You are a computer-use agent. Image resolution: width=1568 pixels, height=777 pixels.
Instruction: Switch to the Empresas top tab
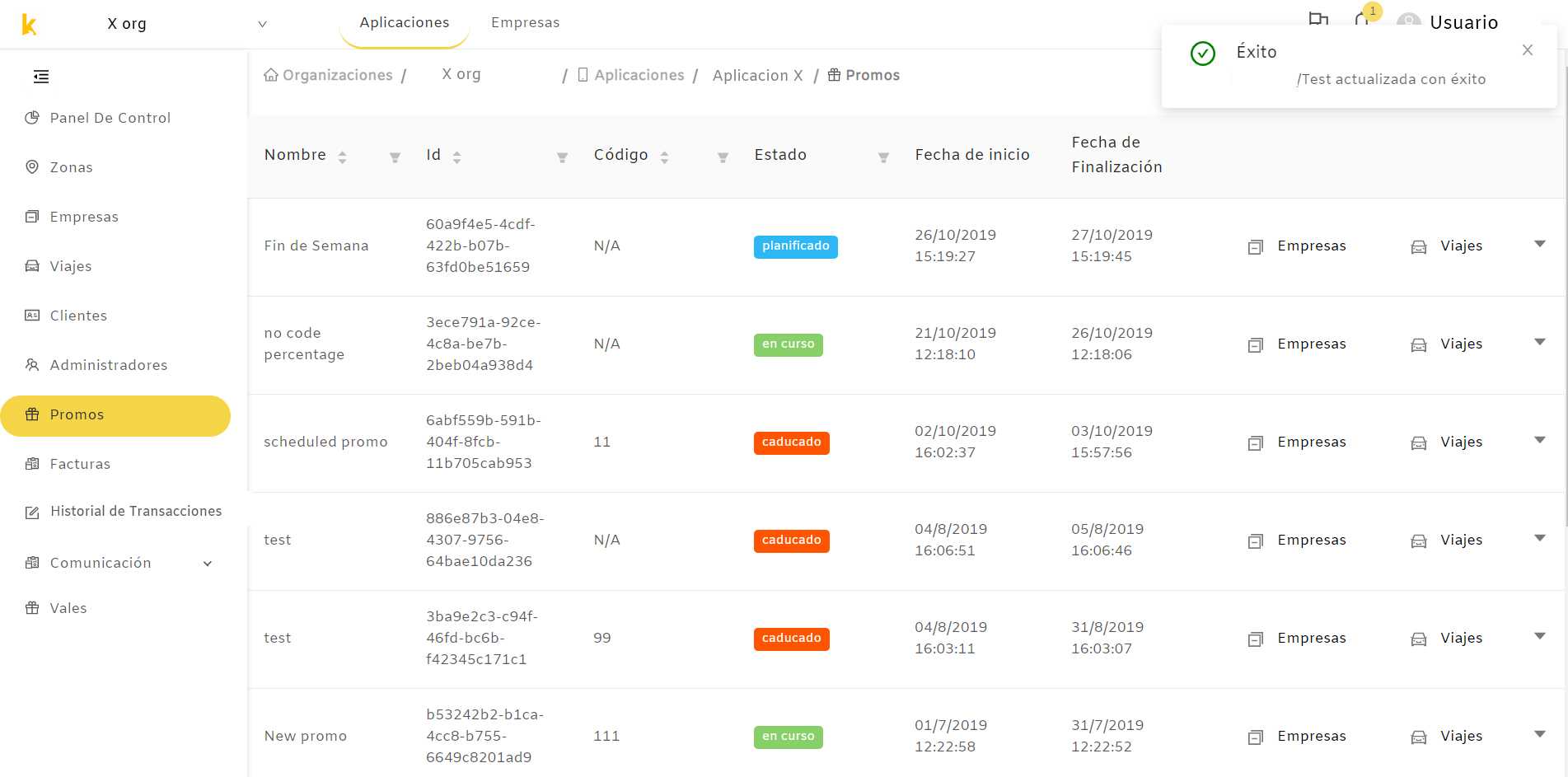pyautogui.click(x=525, y=22)
